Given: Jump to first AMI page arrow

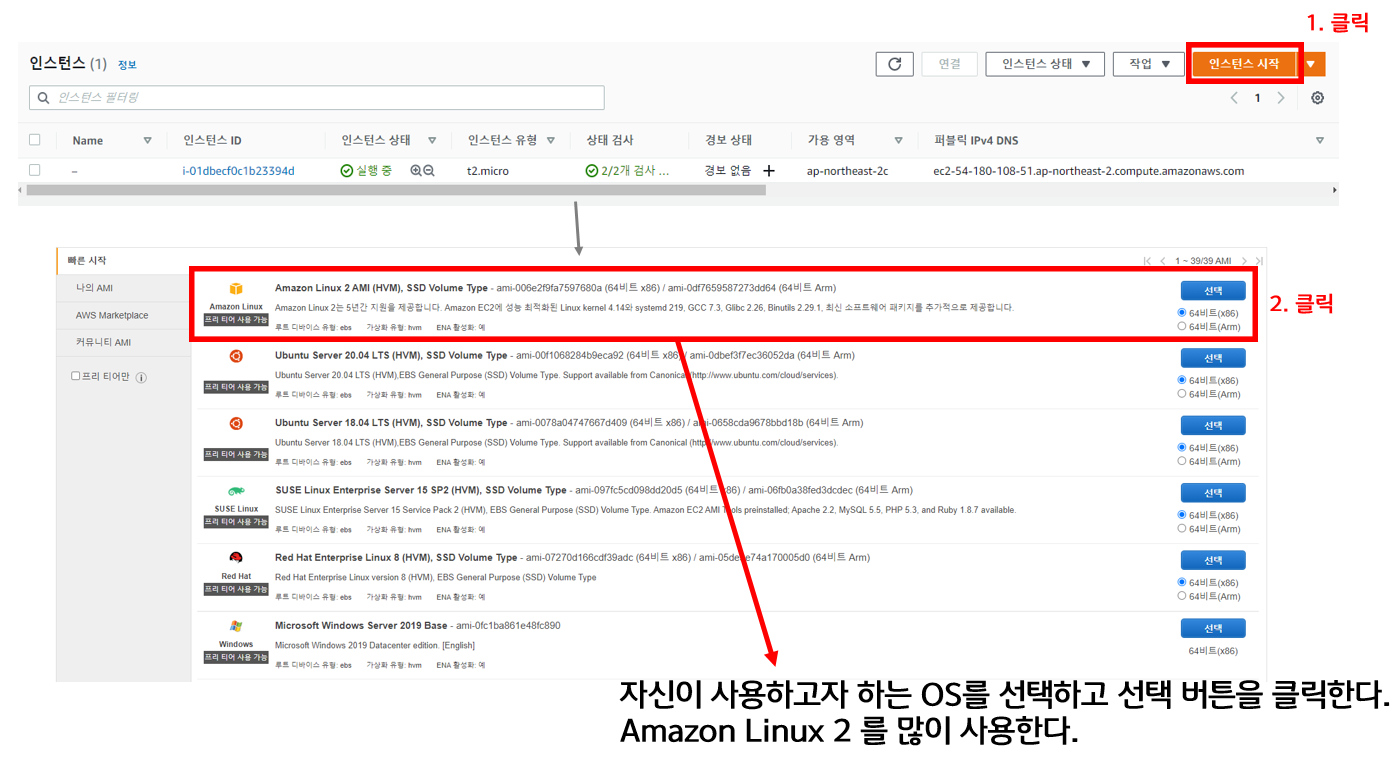Looking at the screenshot, I should [1148, 261].
